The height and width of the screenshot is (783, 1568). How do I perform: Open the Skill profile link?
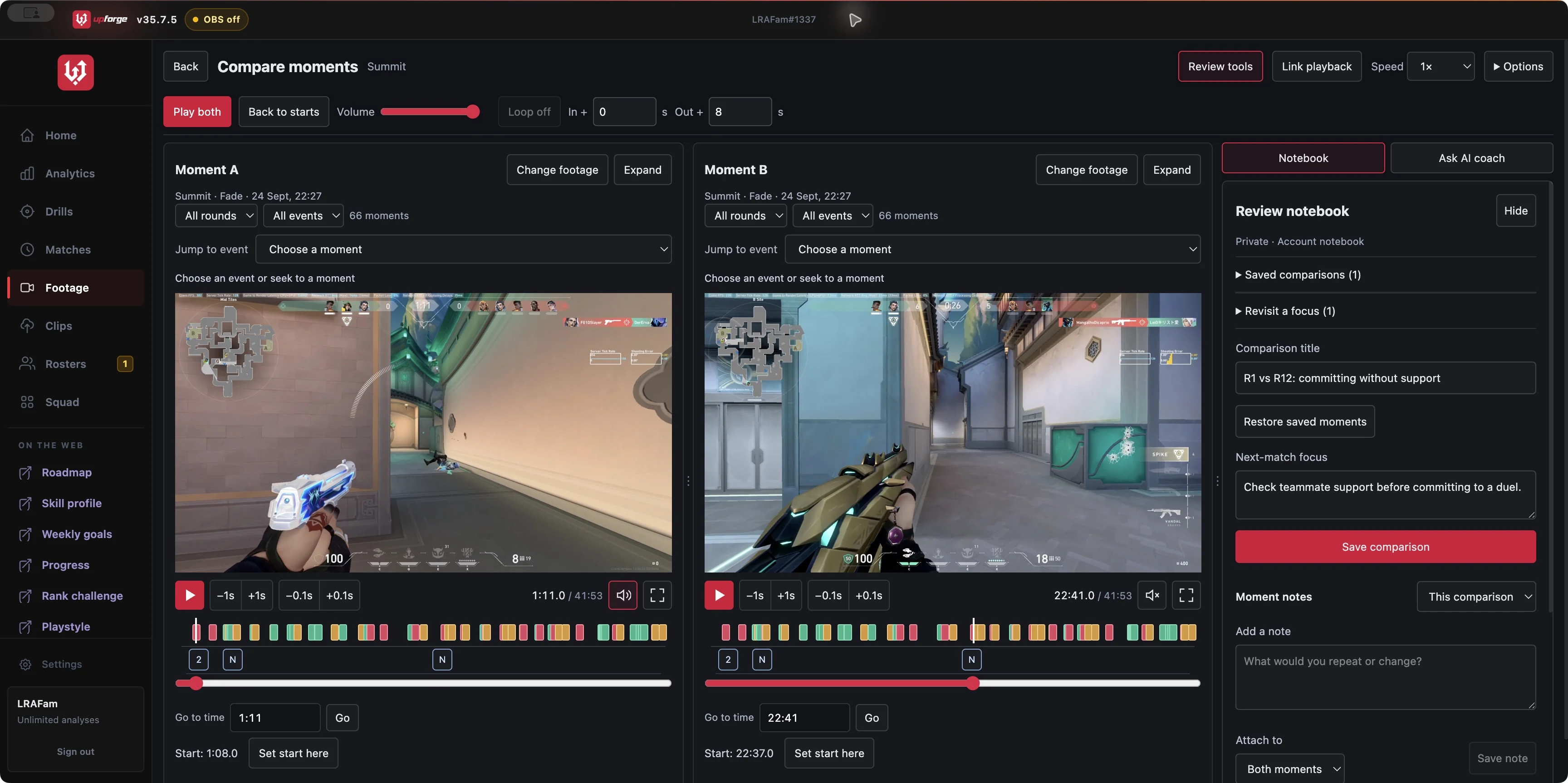[71, 503]
